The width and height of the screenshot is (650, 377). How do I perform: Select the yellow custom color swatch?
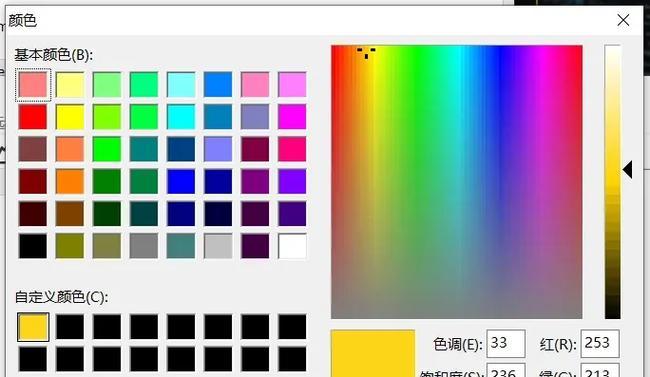pos(33,327)
